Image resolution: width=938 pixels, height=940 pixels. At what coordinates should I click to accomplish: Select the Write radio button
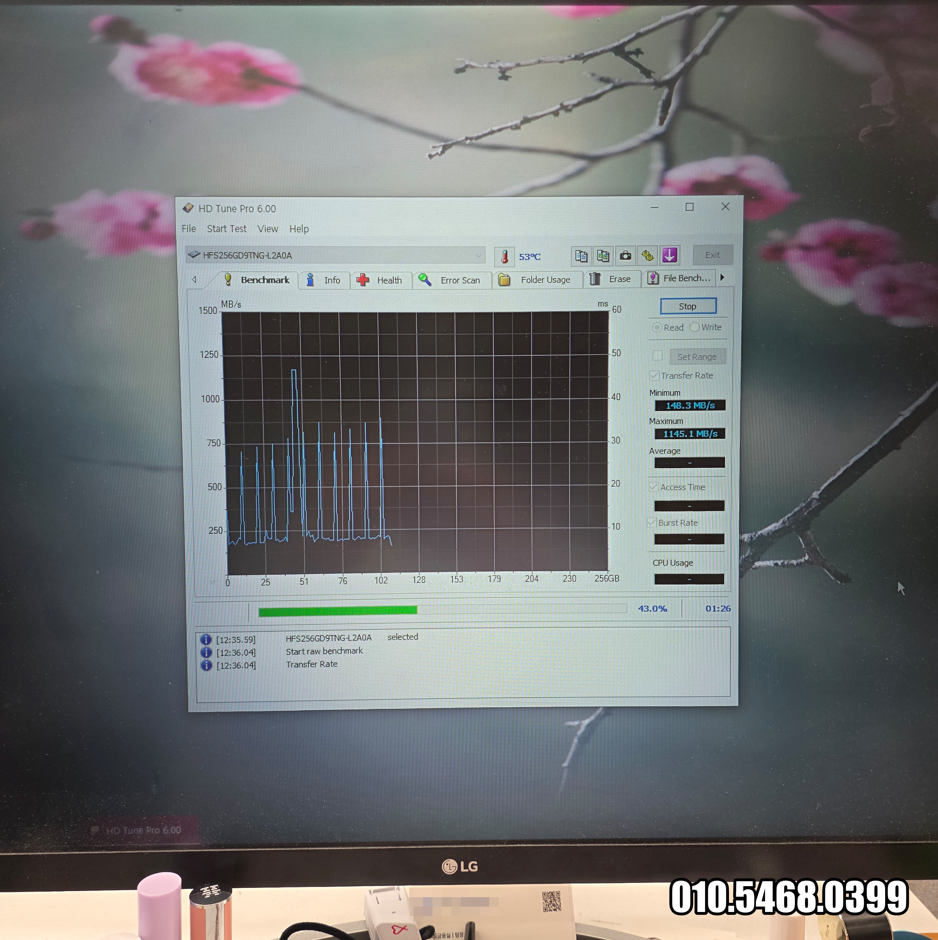694,327
